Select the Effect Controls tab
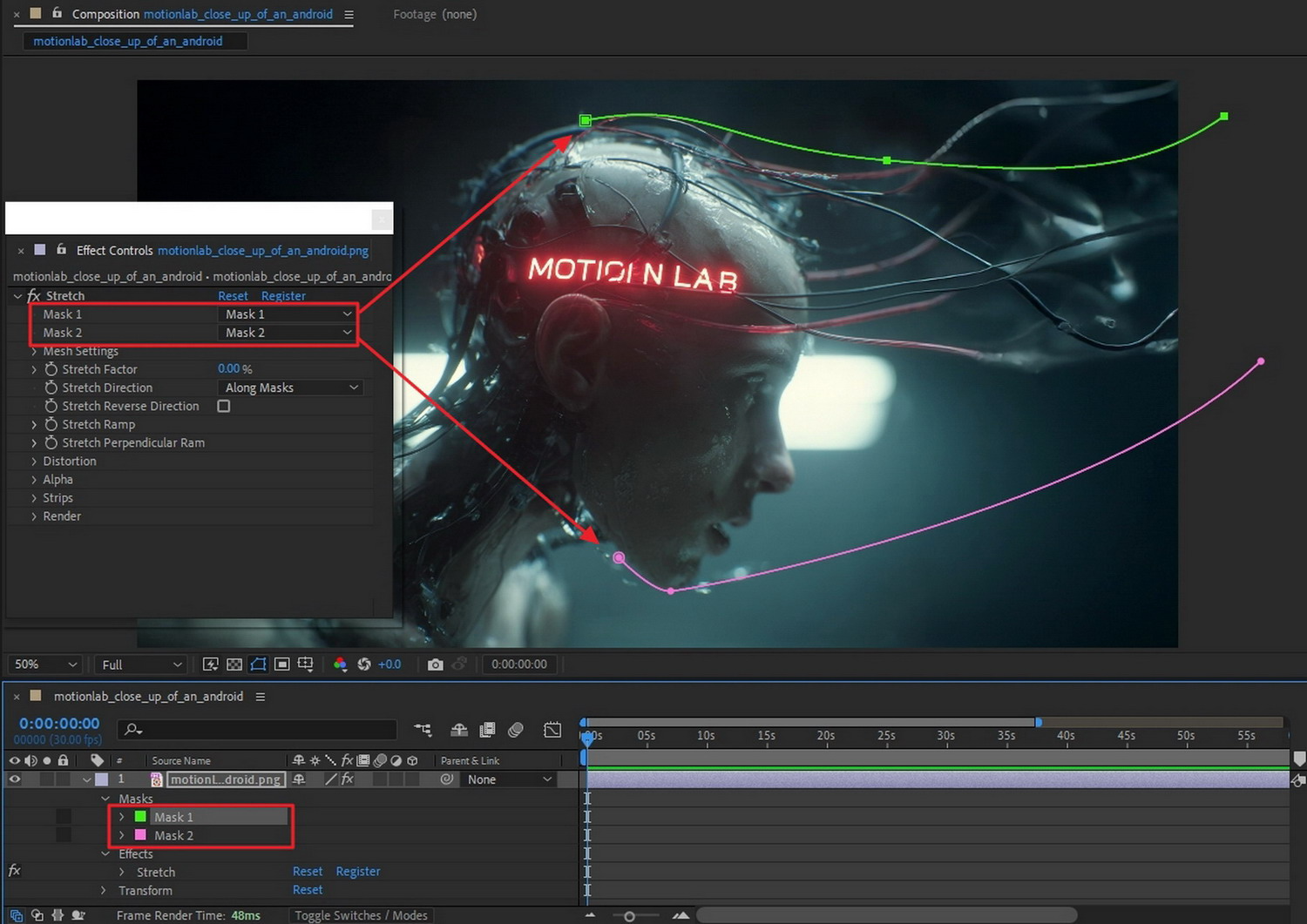The image size is (1307, 924). (x=222, y=250)
